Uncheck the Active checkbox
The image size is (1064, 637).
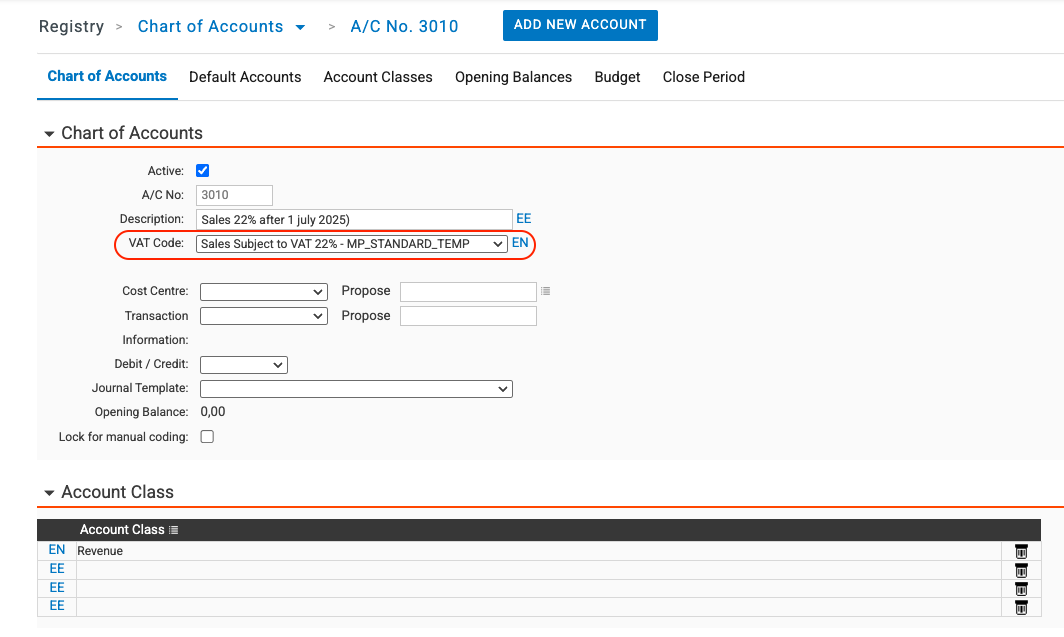click(203, 171)
